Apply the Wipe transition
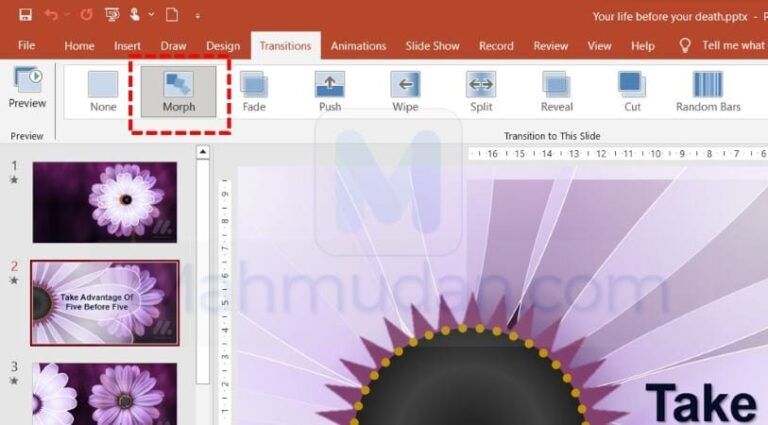This screenshot has width=768, height=425. (x=405, y=90)
